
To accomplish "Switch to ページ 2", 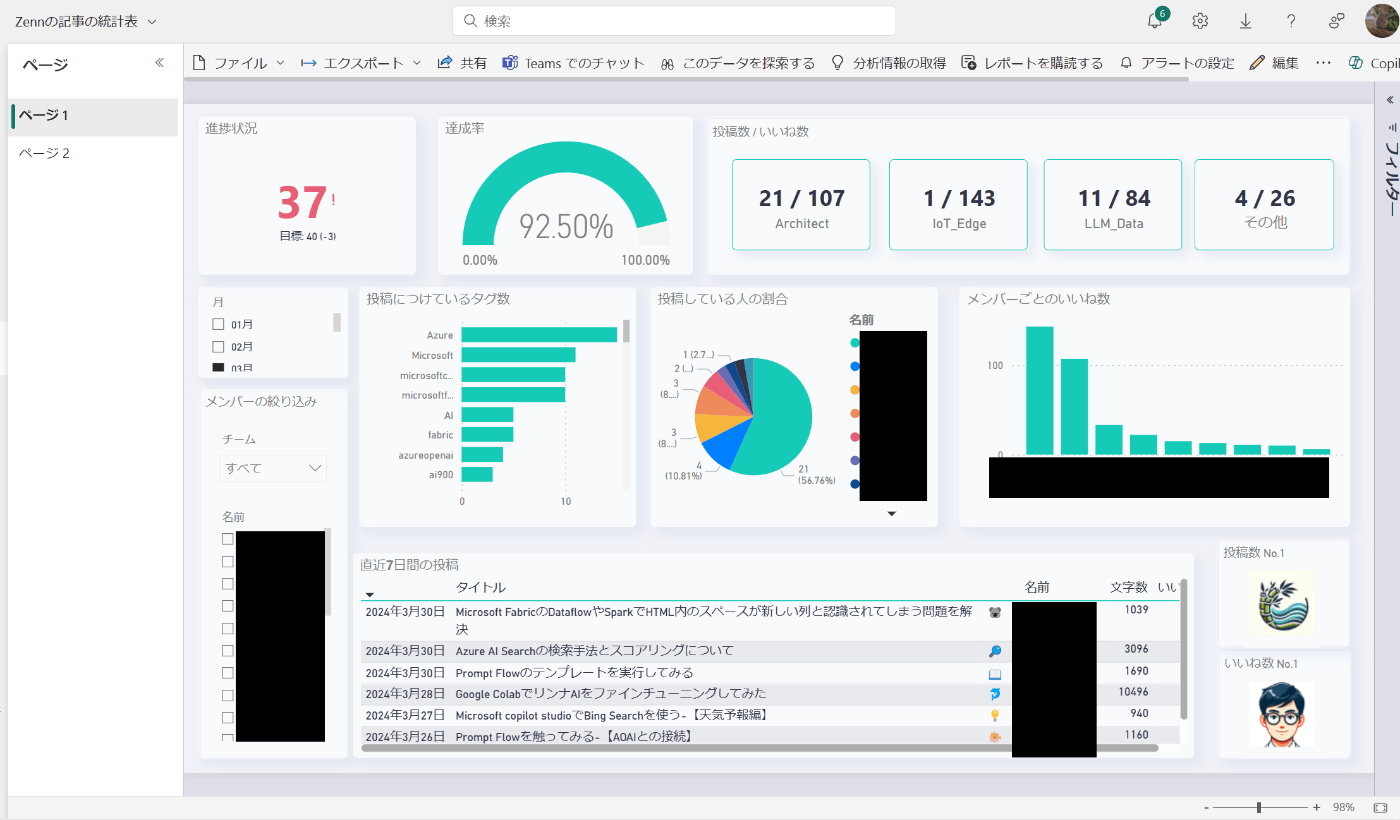I will 94,154.
